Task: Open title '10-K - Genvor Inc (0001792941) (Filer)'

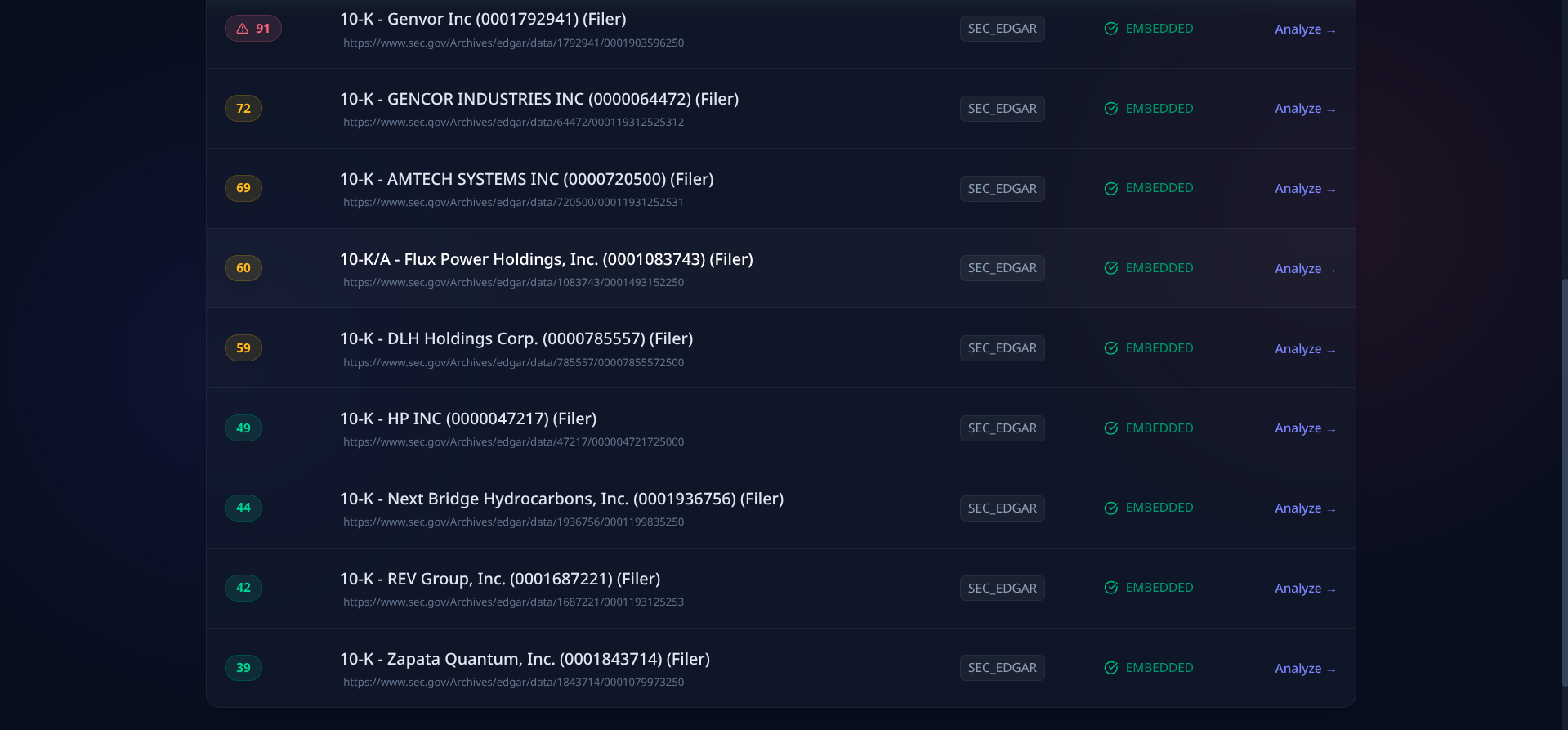Action: [x=483, y=19]
